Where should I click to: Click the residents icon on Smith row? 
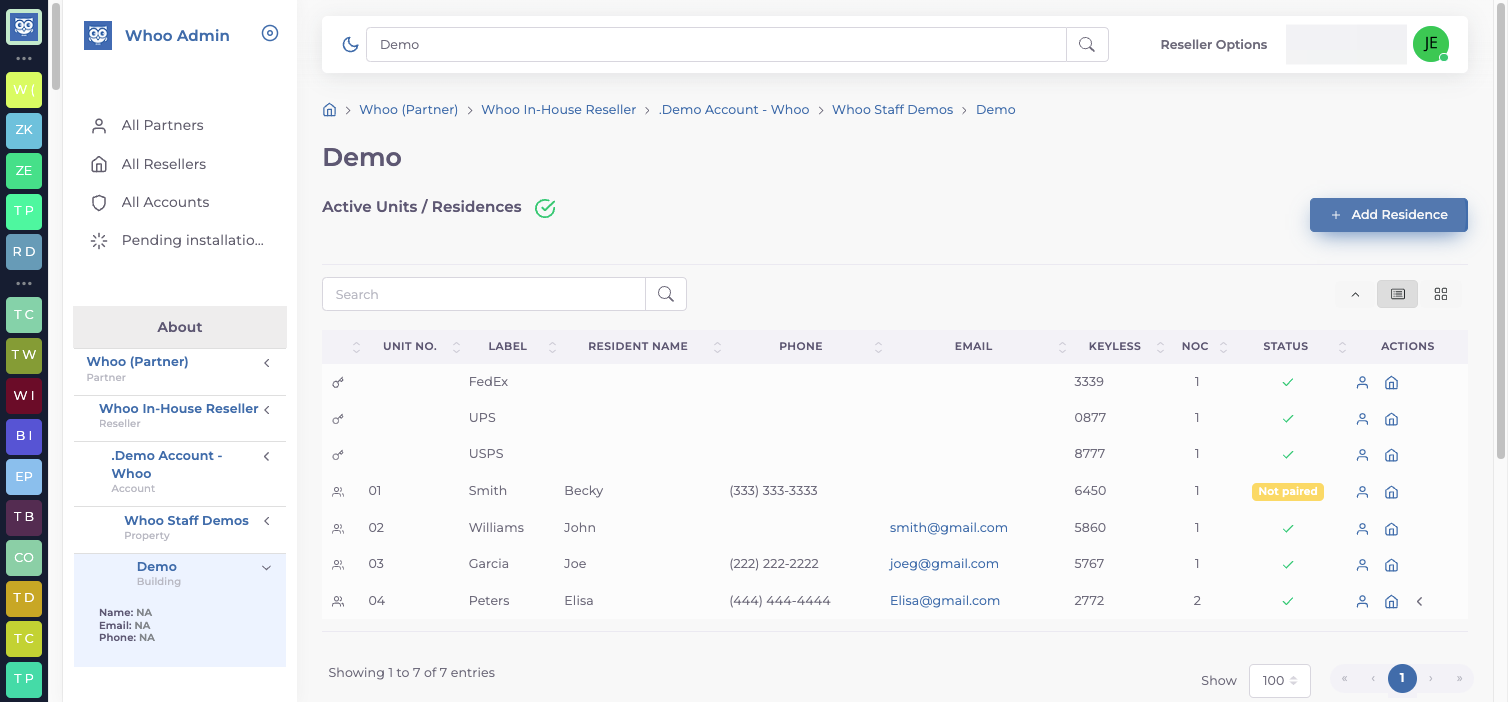338,491
